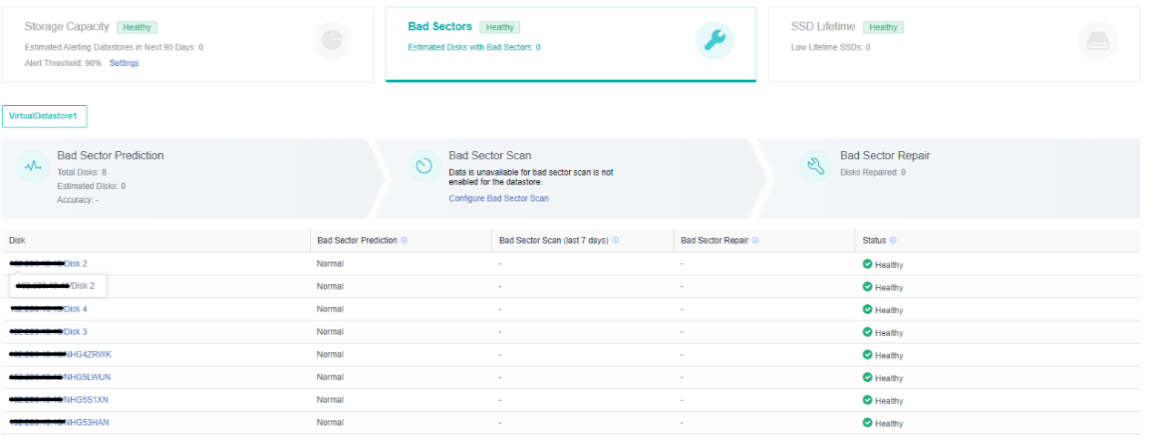This screenshot has height=439, width=1149.
Task: Click info icon beside Bad Sector Repair column
Action: click(x=757, y=241)
